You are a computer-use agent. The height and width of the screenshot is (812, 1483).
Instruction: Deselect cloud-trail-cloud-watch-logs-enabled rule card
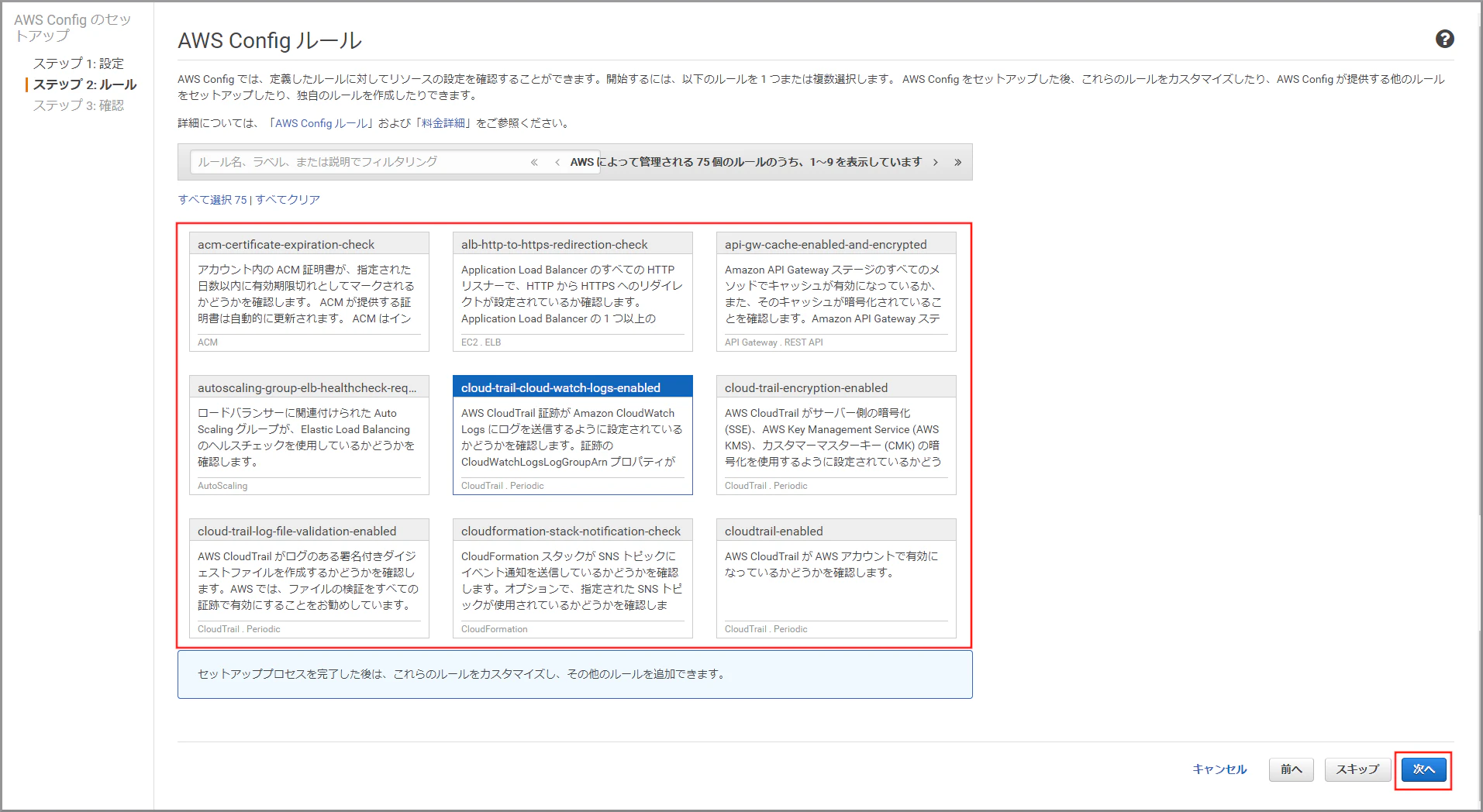[573, 435]
